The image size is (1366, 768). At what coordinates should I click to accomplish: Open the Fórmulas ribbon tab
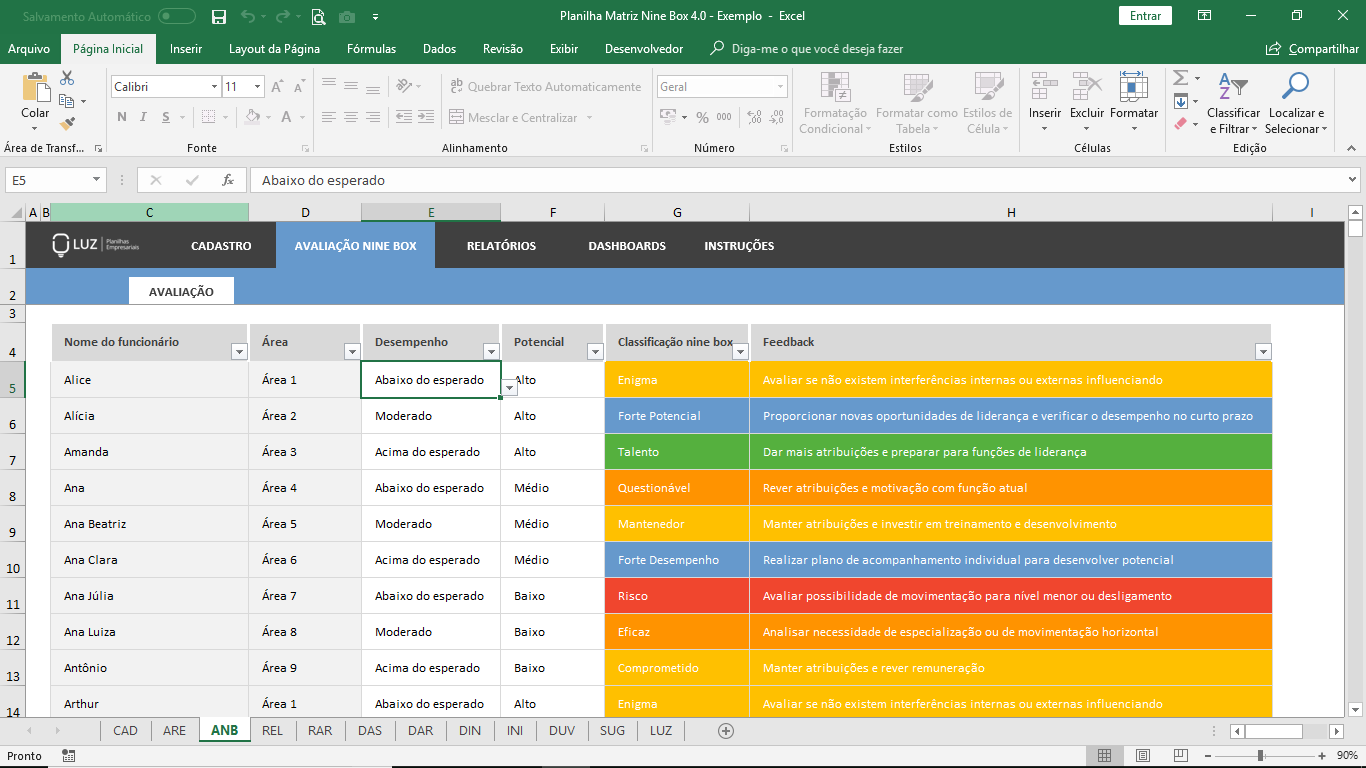pos(371,49)
